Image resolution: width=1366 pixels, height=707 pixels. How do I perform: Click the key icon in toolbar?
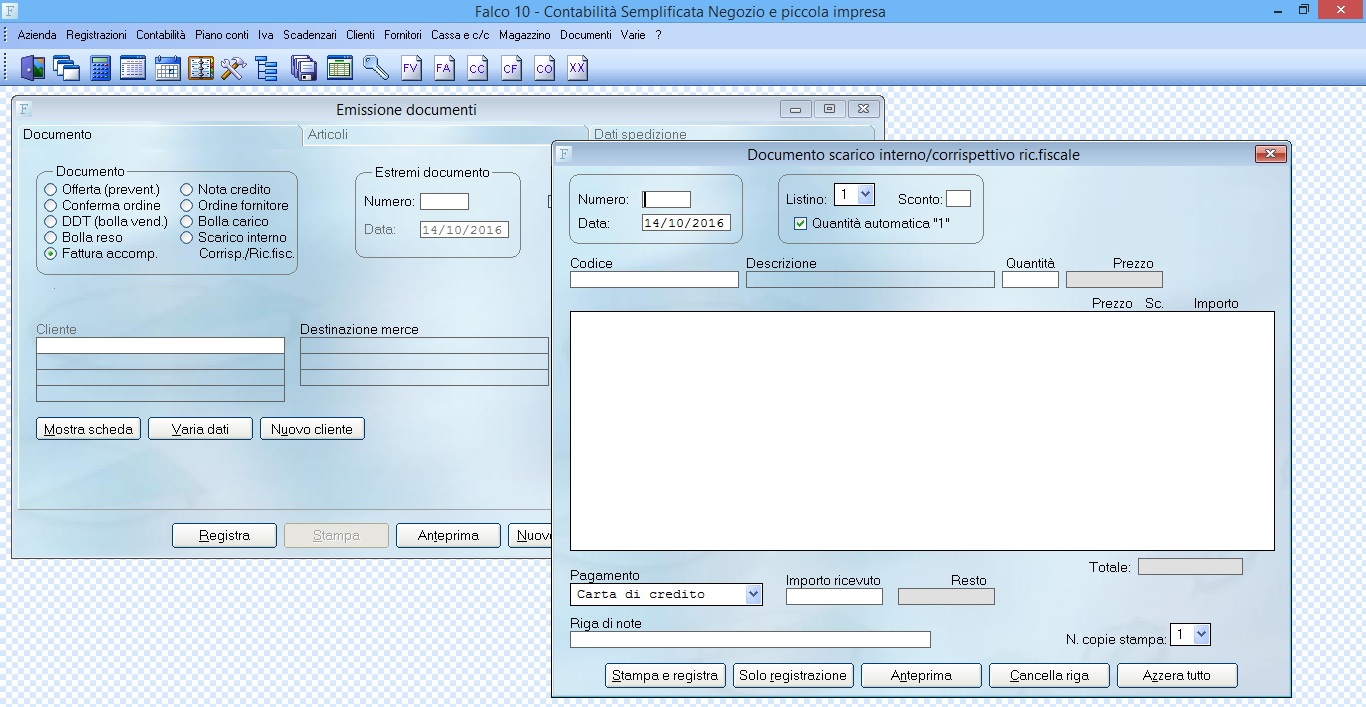[375, 68]
